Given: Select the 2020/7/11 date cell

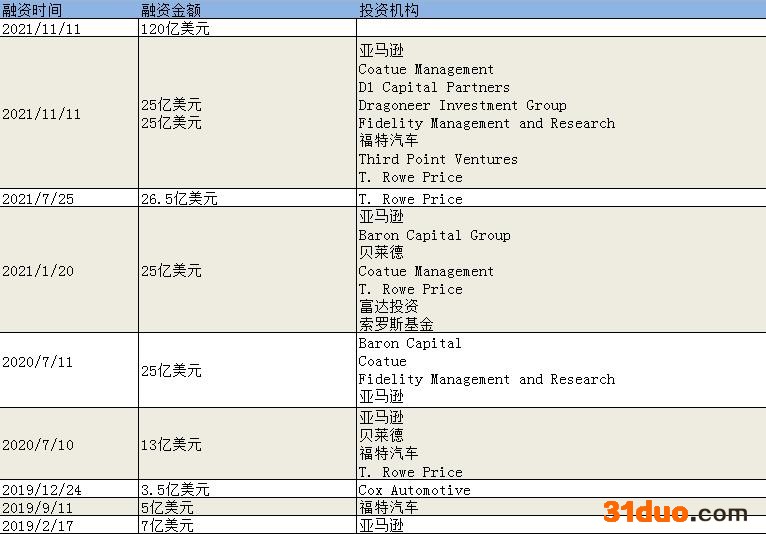Looking at the screenshot, I should point(38,362).
